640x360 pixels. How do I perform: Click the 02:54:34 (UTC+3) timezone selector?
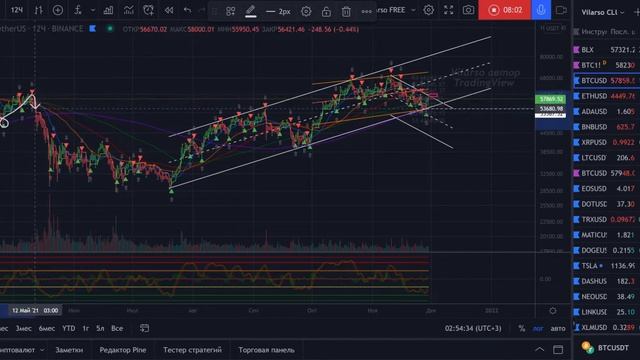473,329
